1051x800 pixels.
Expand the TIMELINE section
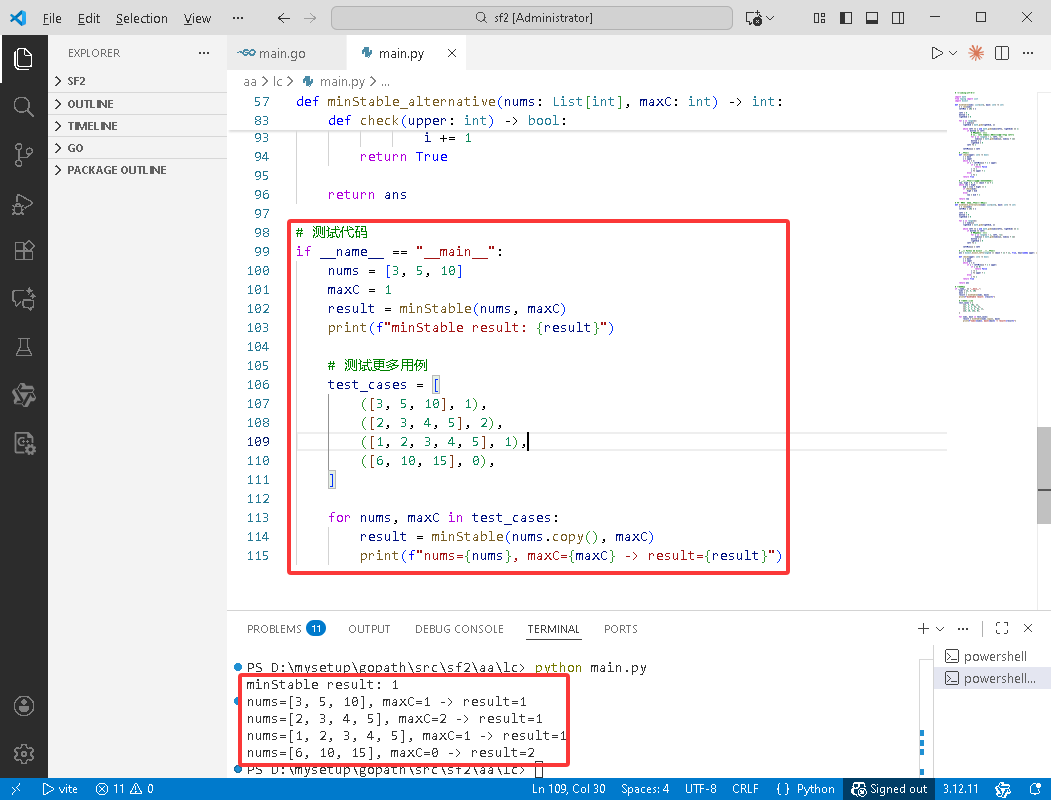coord(137,126)
